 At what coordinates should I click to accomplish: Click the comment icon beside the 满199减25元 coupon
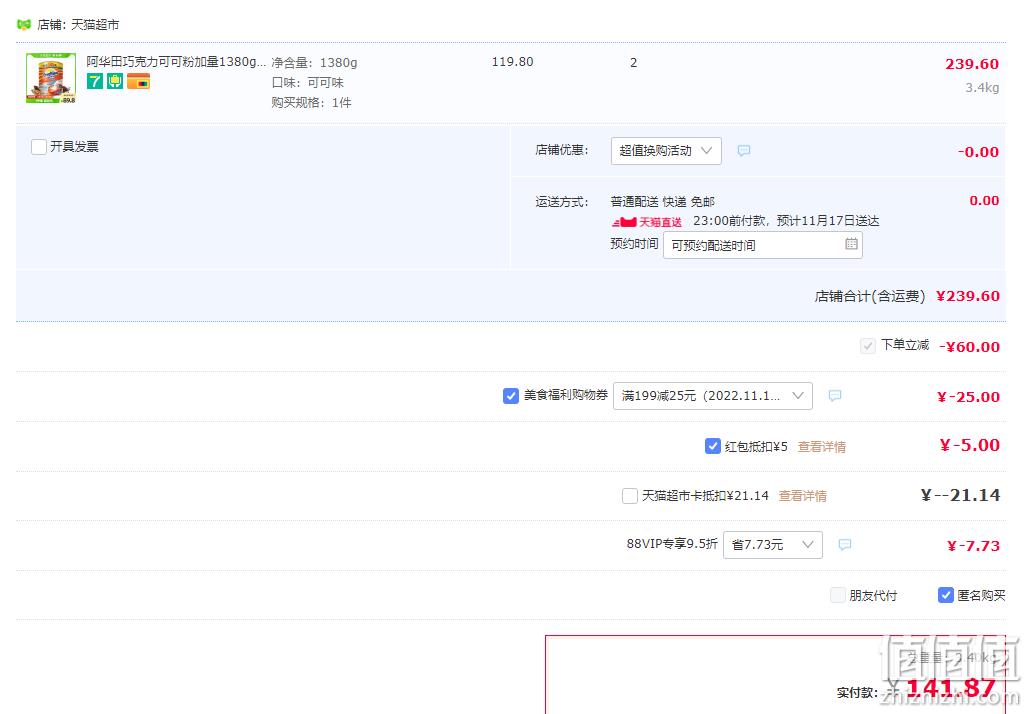coord(835,396)
